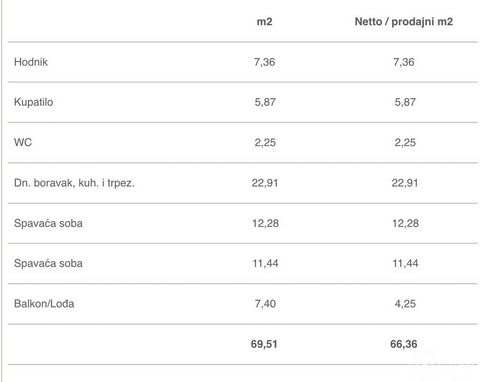Click the m2 column header

(x=264, y=22)
